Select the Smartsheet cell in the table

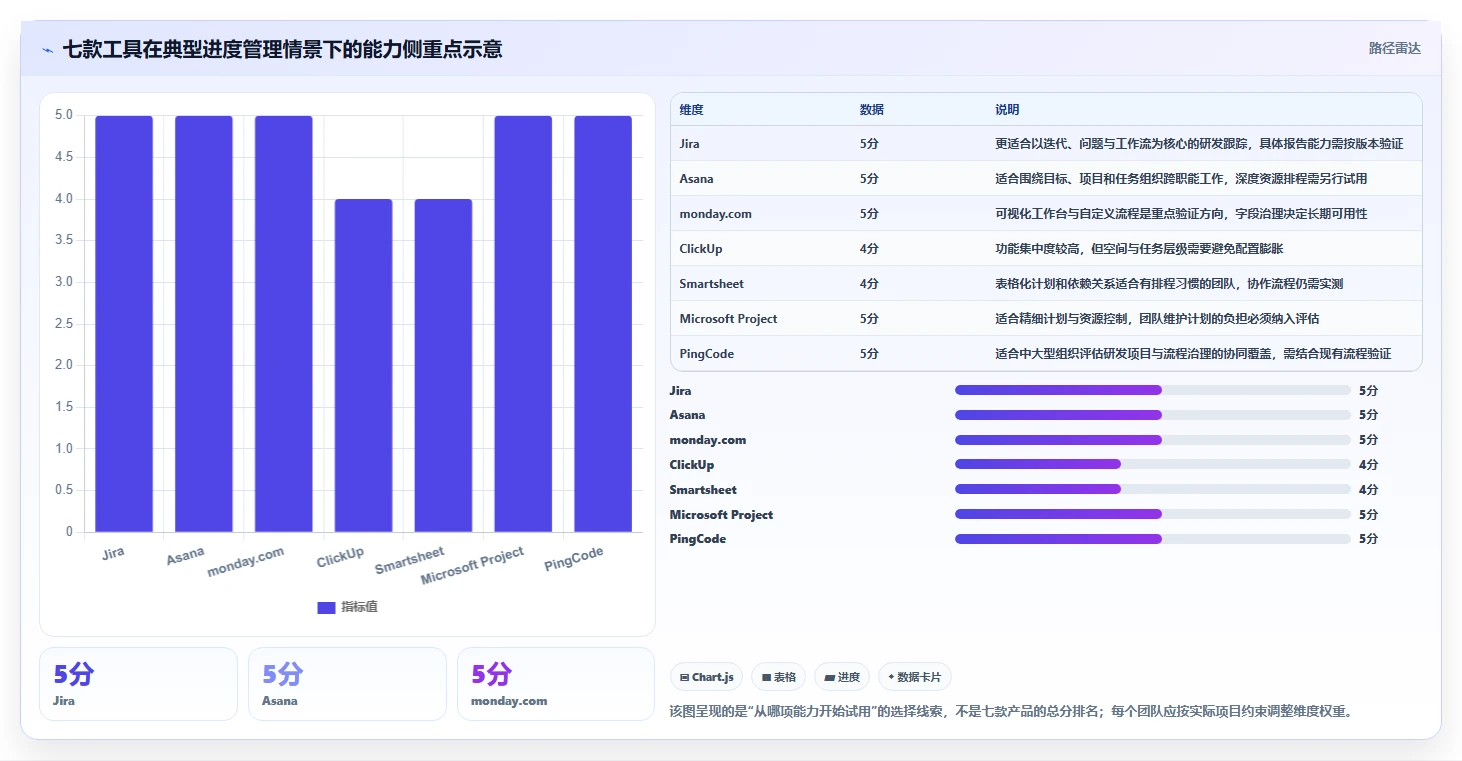coord(712,284)
